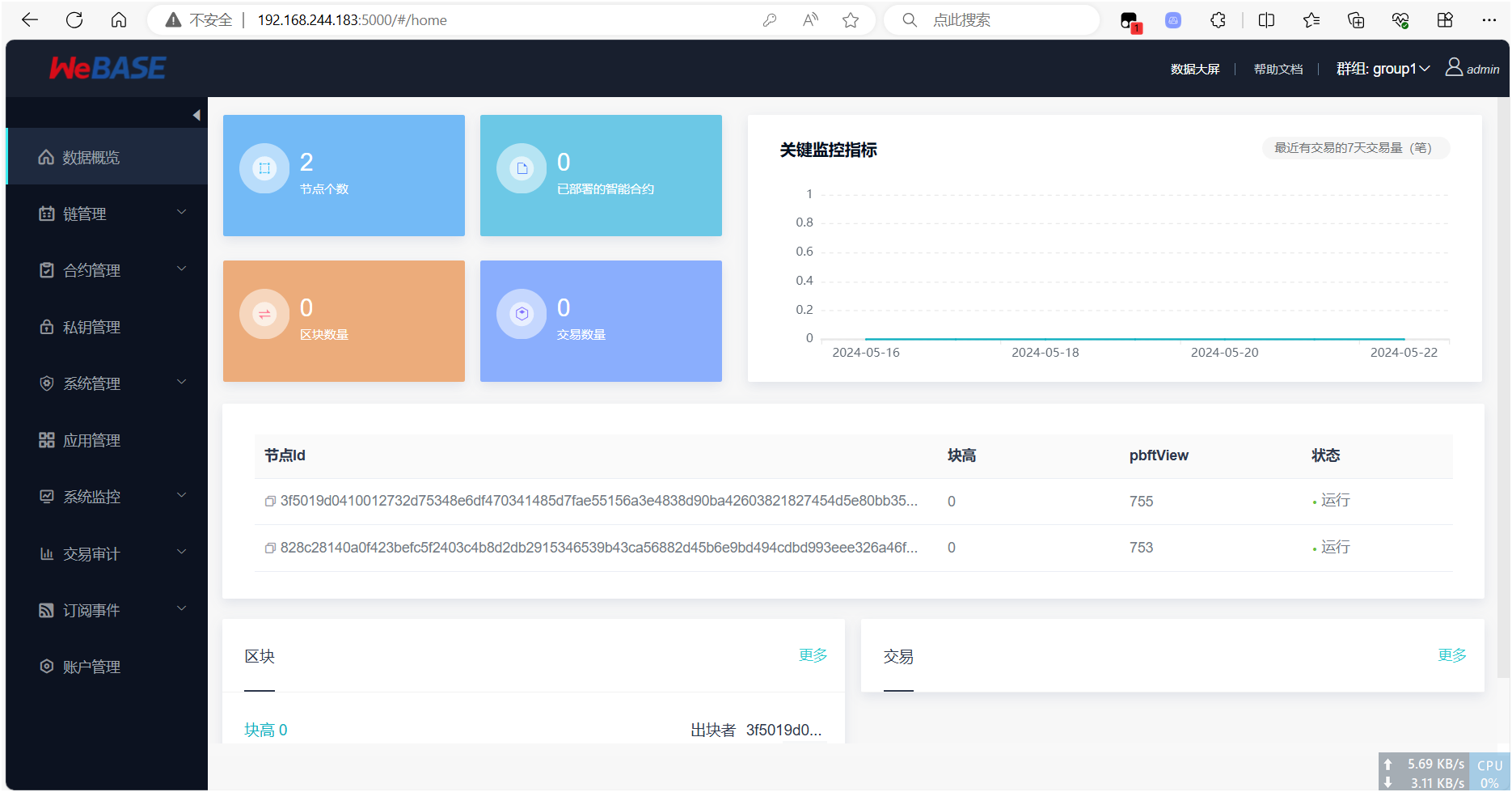Expand the 链管理 chain management menu
Screen dimensions: 1512x792
(84, 214)
